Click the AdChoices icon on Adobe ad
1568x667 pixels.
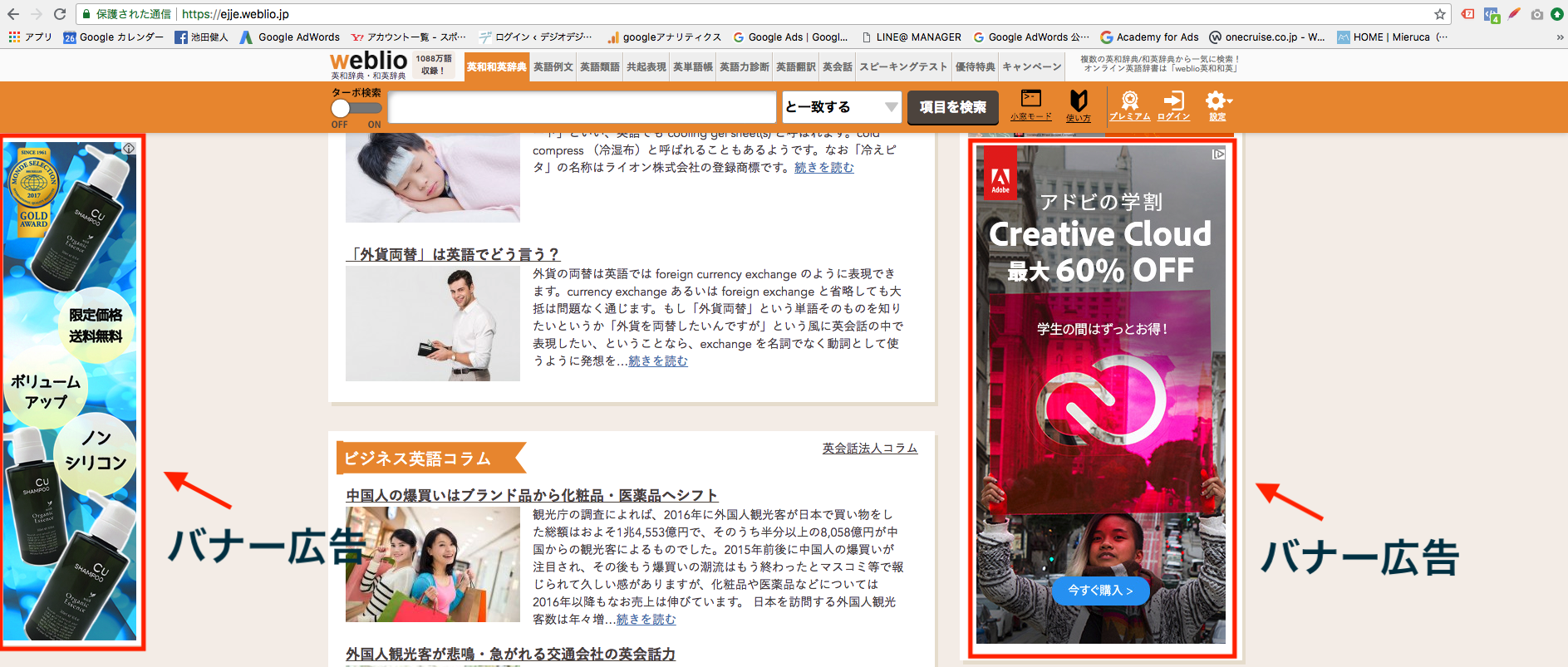tap(1218, 154)
